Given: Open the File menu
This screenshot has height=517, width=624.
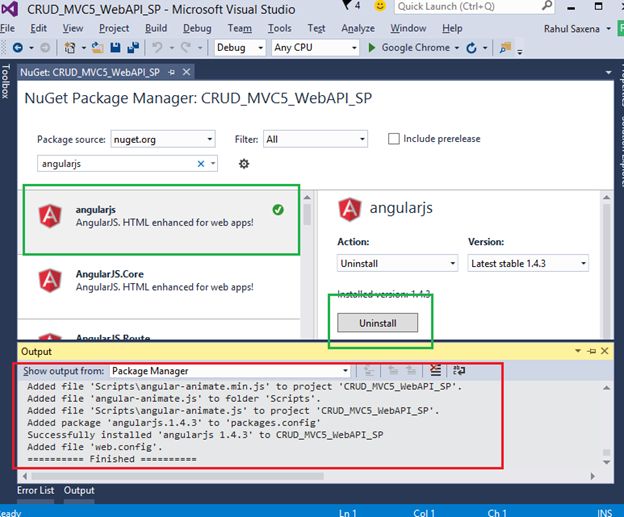Looking at the screenshot, I should click(x=7, y=28).
